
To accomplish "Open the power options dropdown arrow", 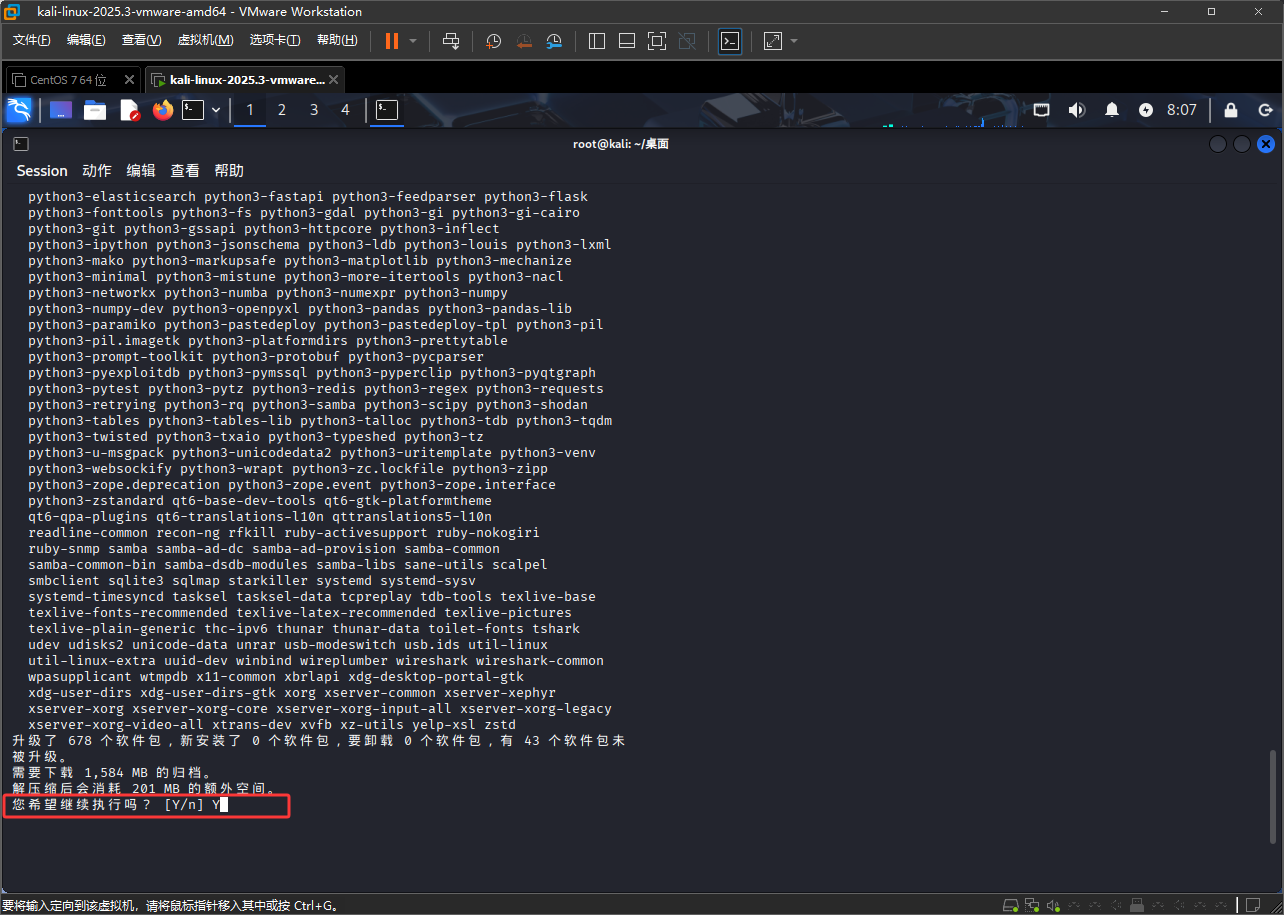I will 413,41.
